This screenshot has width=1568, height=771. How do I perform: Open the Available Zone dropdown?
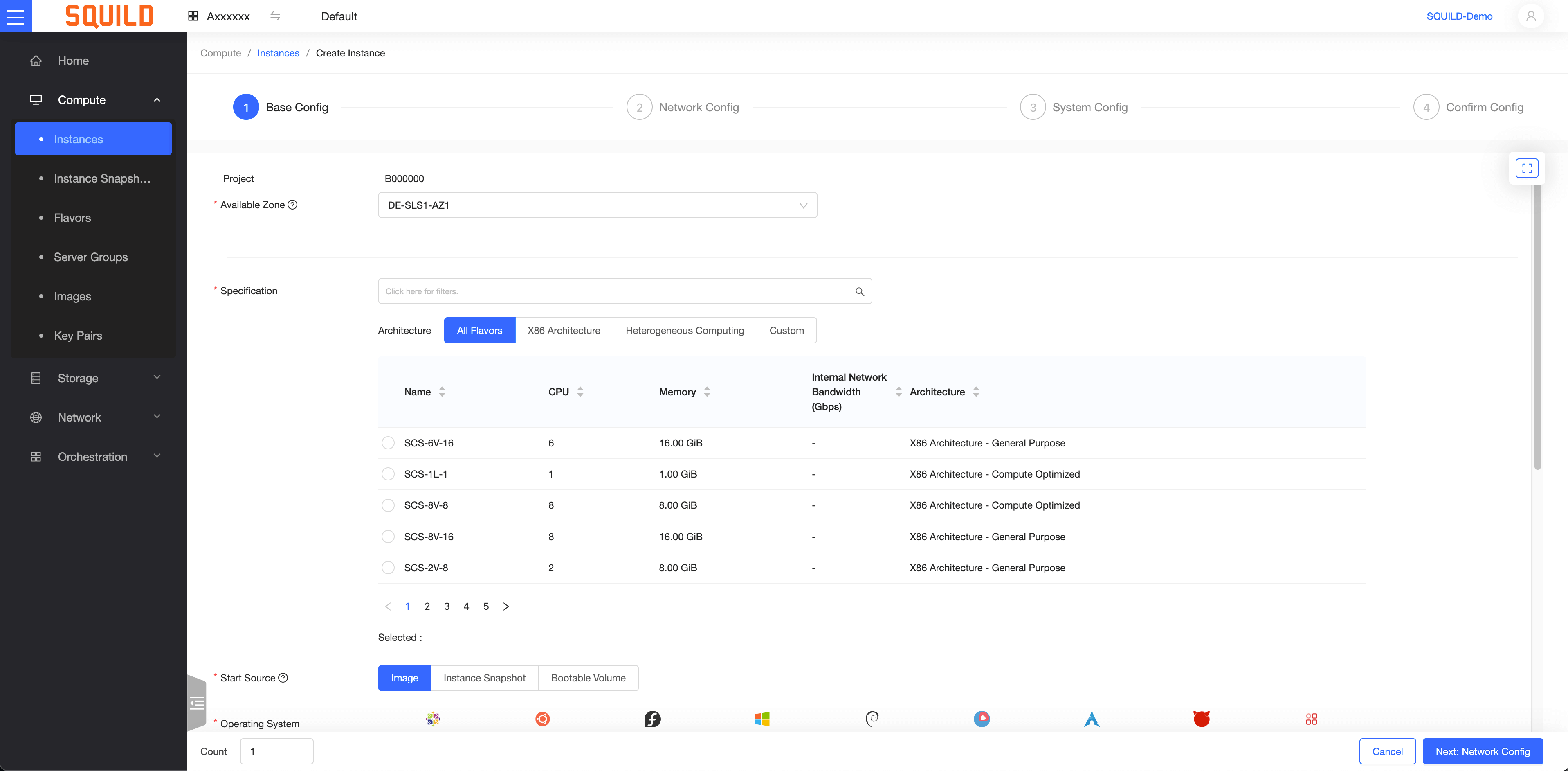coord(597,205)
